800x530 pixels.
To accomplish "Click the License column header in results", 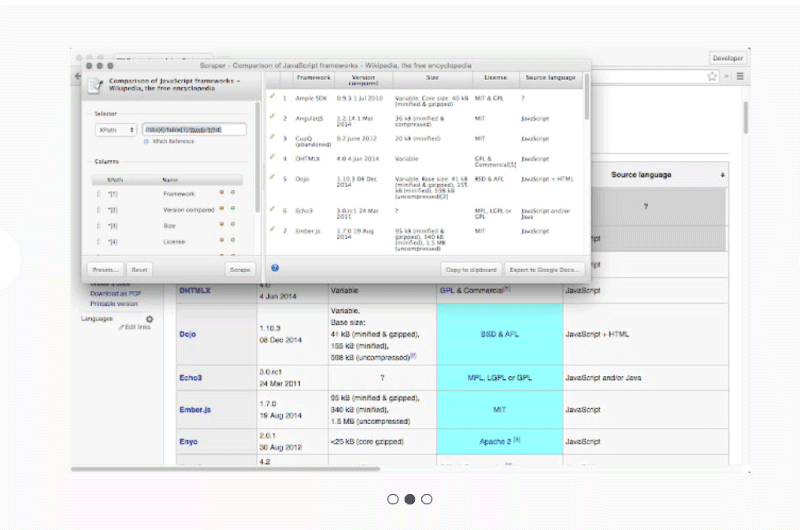I will tap(495, 78).
